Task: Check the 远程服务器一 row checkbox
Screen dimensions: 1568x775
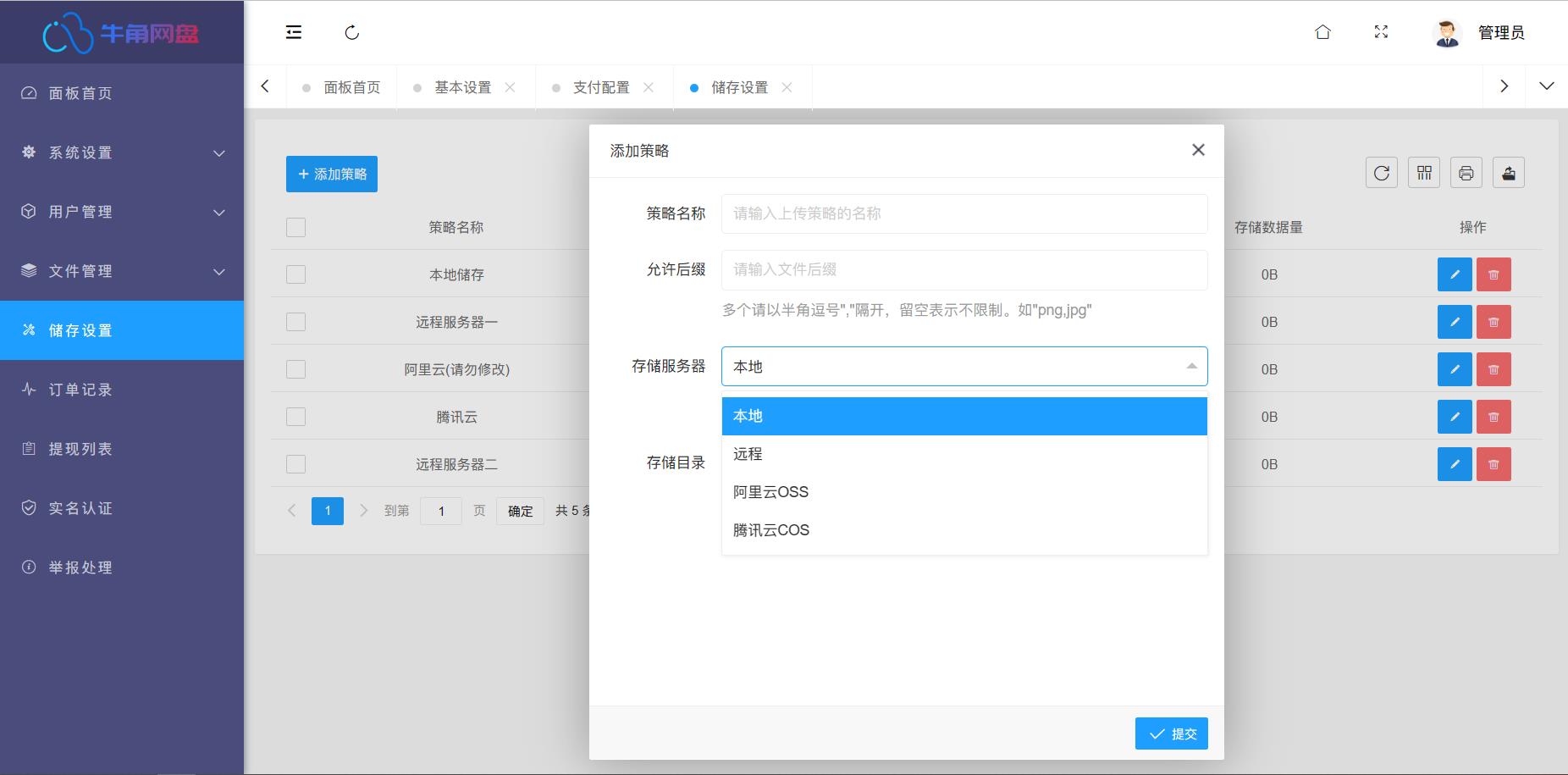Action: tap(295, 322)
